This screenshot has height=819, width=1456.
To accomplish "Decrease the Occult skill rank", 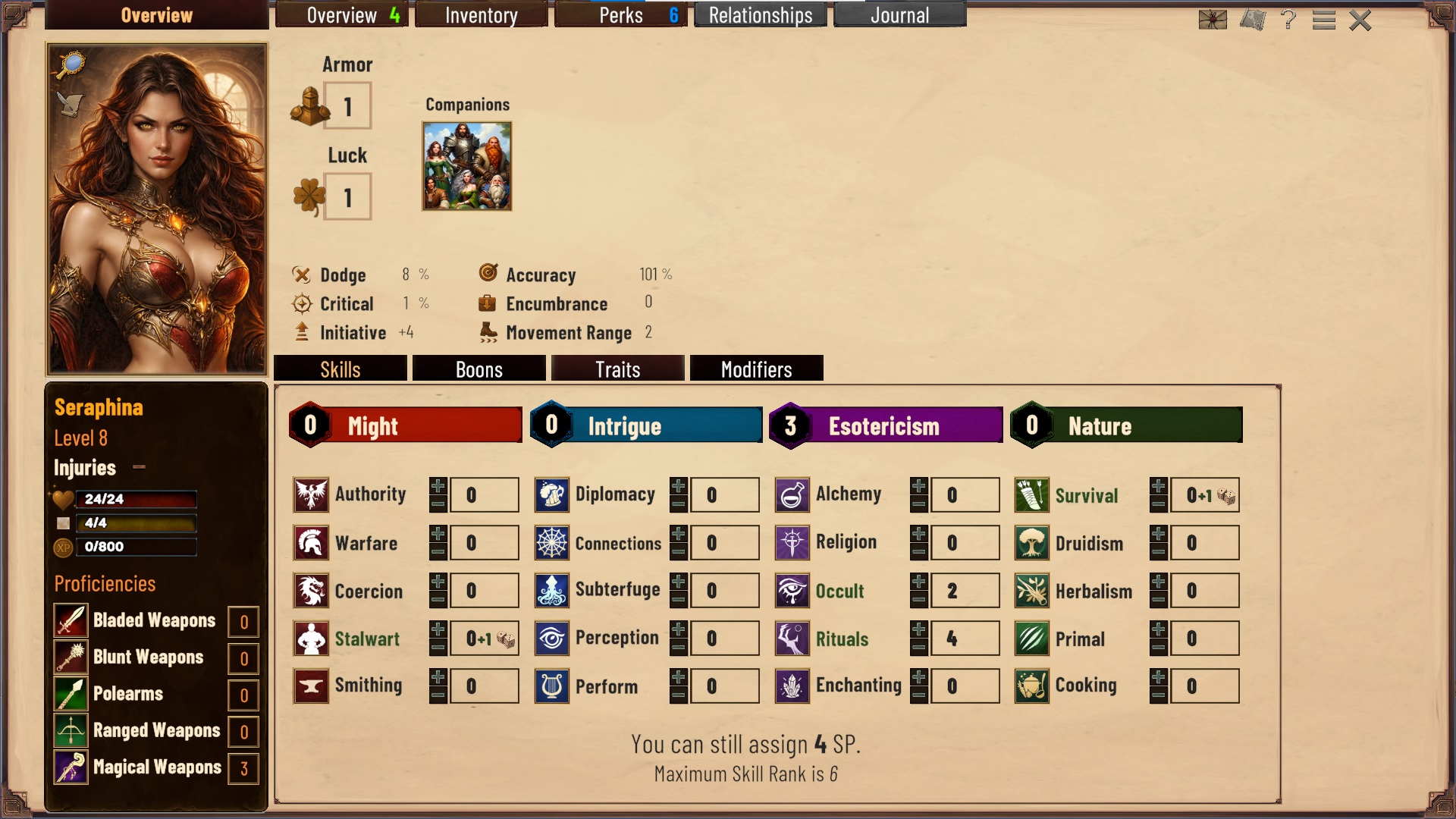I will tap(919, 600).
